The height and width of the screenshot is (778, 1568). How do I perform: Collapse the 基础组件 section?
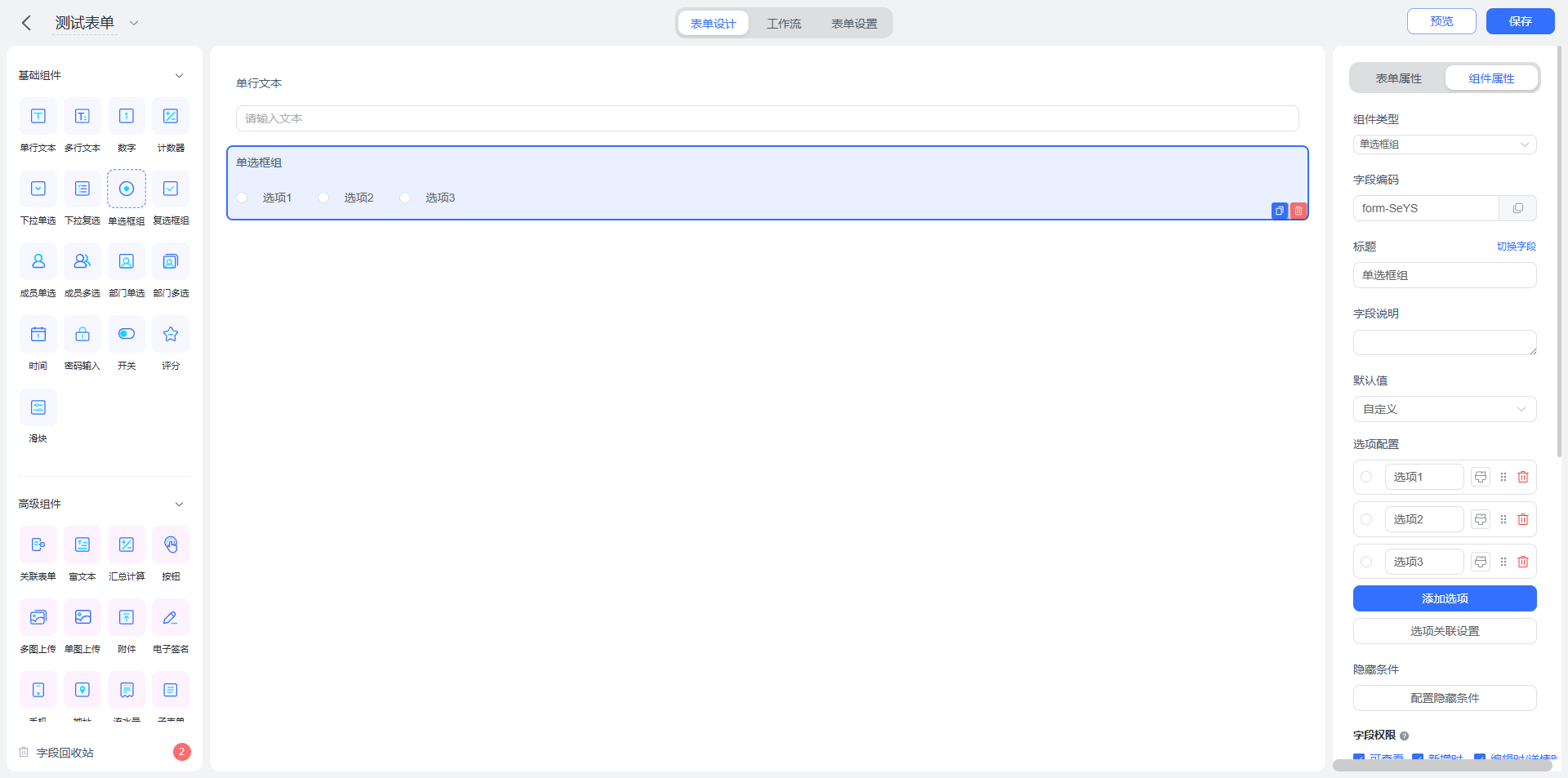click(179, 75)
